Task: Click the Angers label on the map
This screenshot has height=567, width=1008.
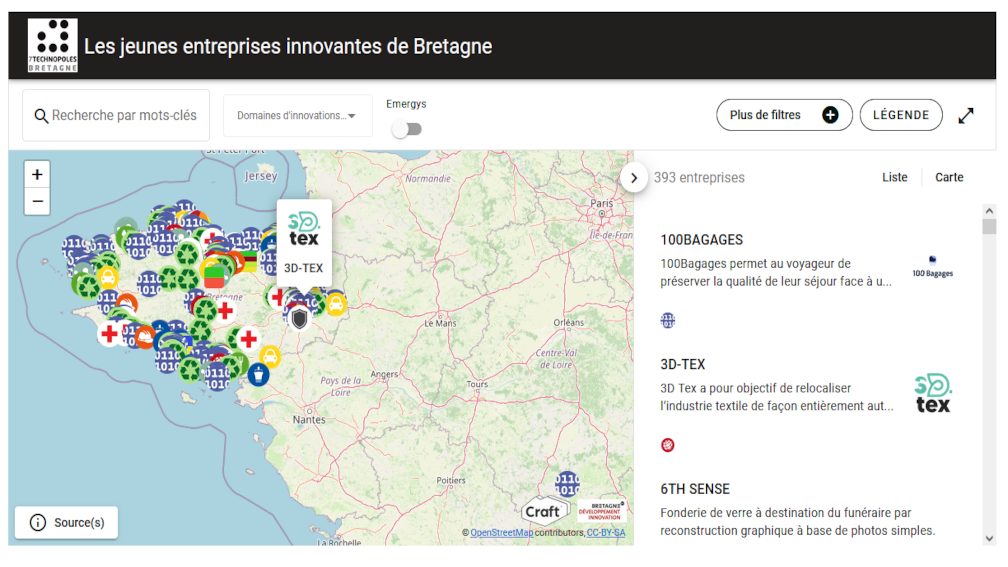Action: click(x=384, y=374)
